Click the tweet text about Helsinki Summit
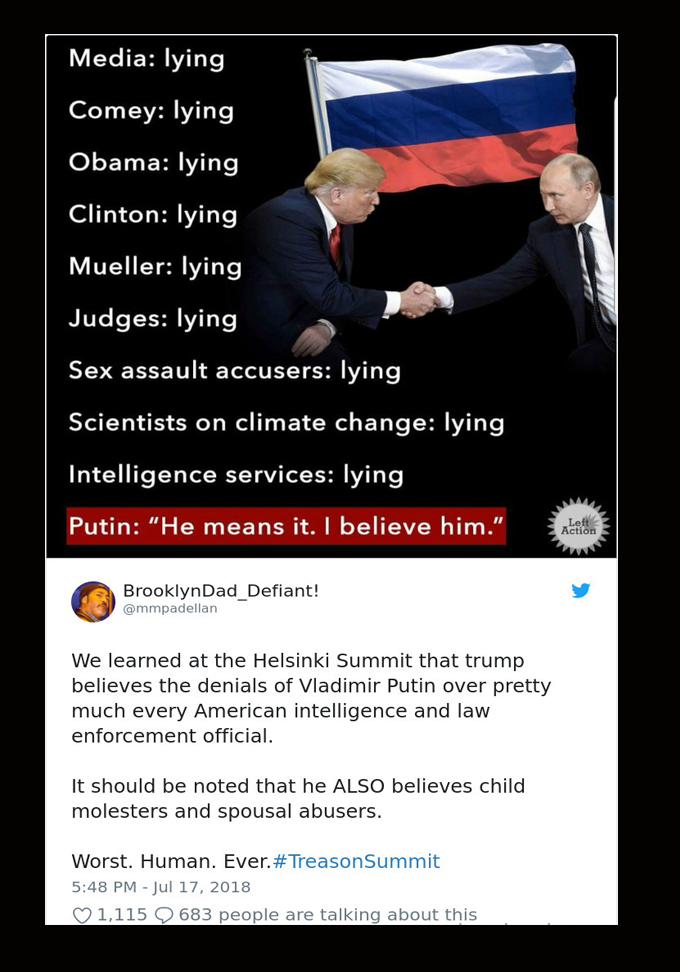 click(311, 698)
